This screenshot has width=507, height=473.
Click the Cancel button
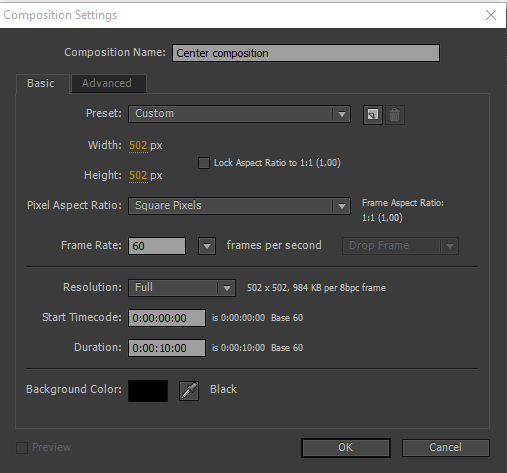pos(446,448)
